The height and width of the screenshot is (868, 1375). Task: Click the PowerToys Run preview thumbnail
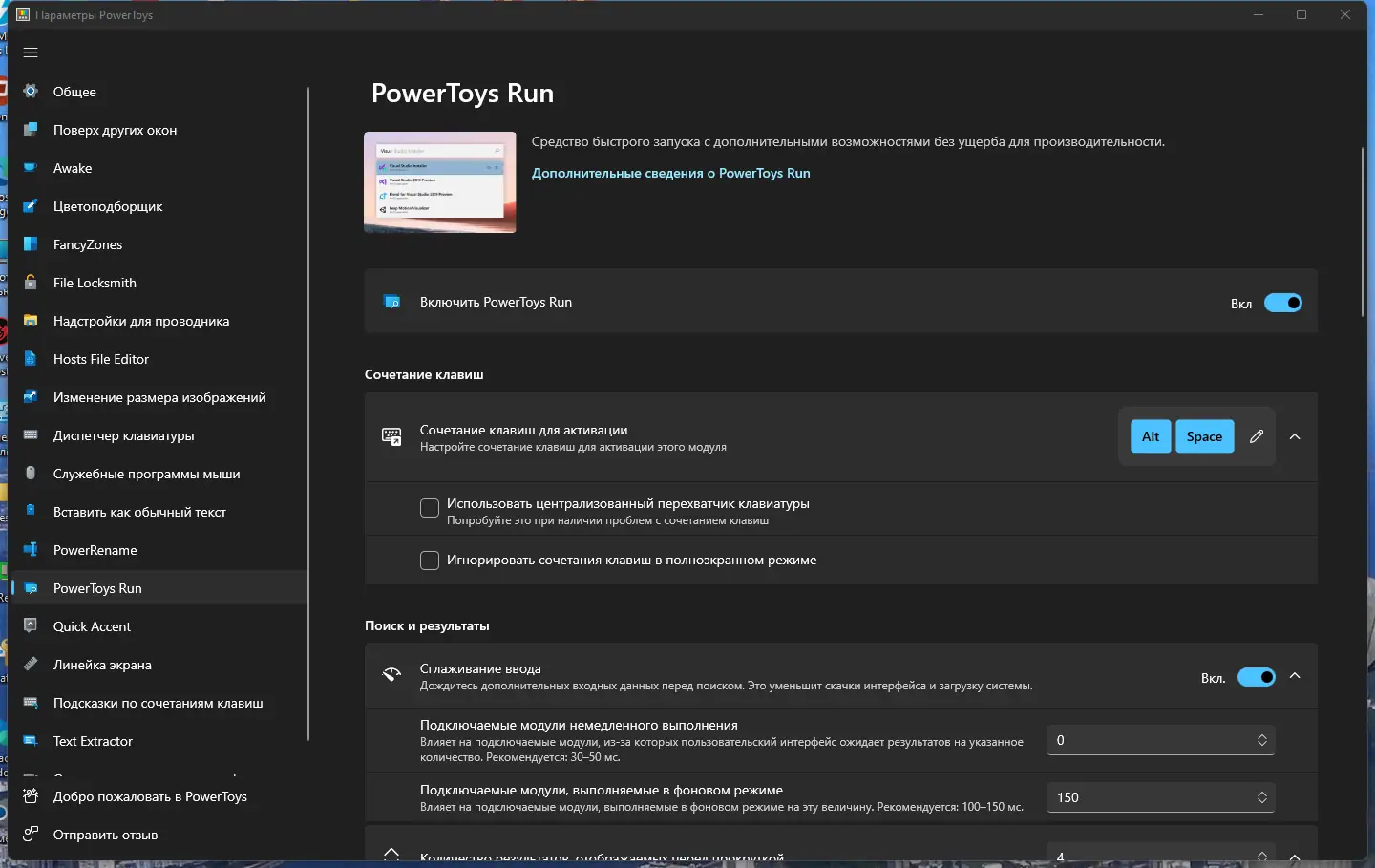440,182
